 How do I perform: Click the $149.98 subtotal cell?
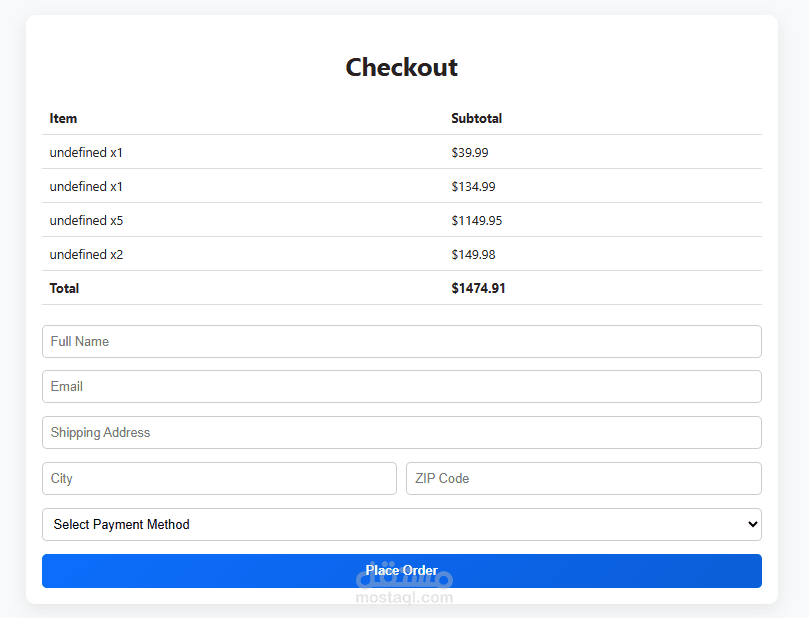coord(473,255)
